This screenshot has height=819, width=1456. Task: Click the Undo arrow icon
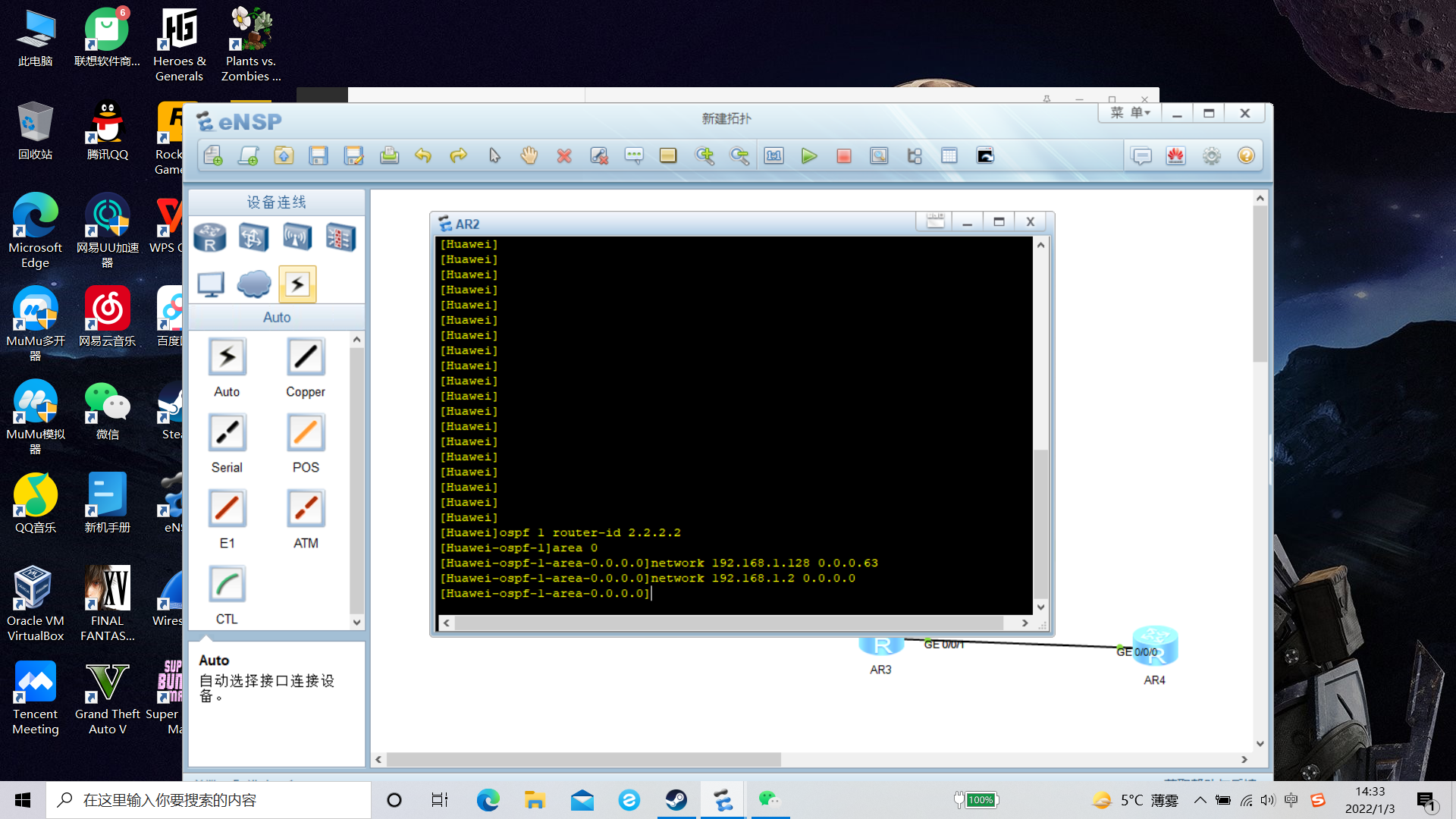(423, 156)
